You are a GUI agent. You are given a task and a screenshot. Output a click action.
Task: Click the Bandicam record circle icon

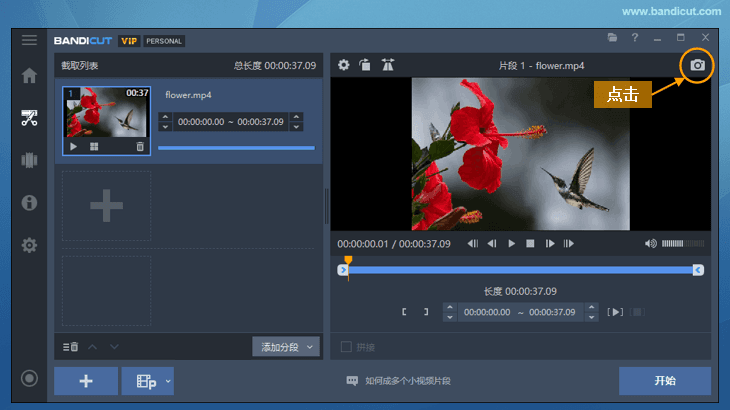pyautogui.click(x=29, y=378)
